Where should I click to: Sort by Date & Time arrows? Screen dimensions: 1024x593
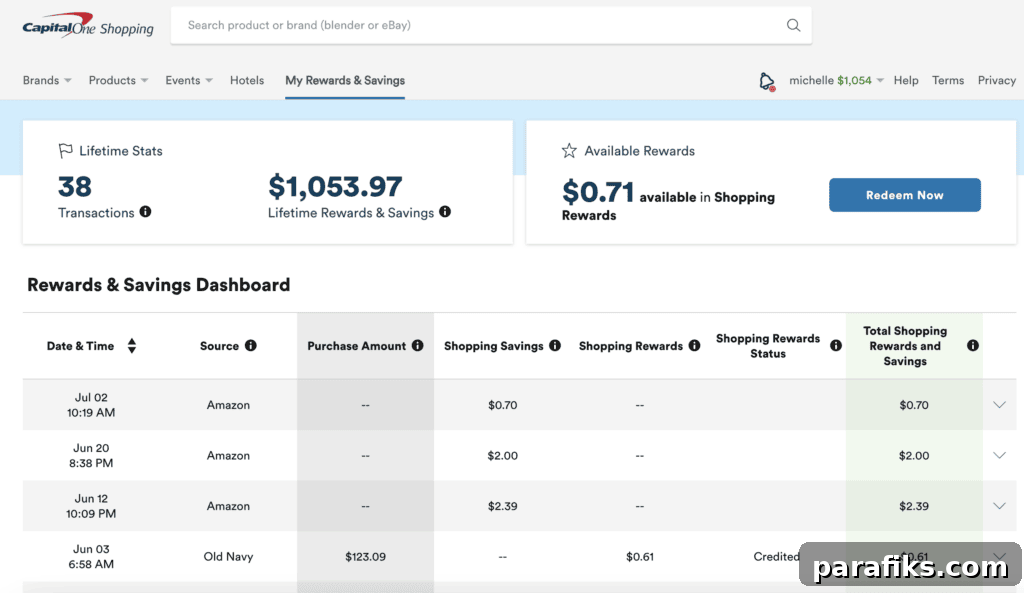132,345
